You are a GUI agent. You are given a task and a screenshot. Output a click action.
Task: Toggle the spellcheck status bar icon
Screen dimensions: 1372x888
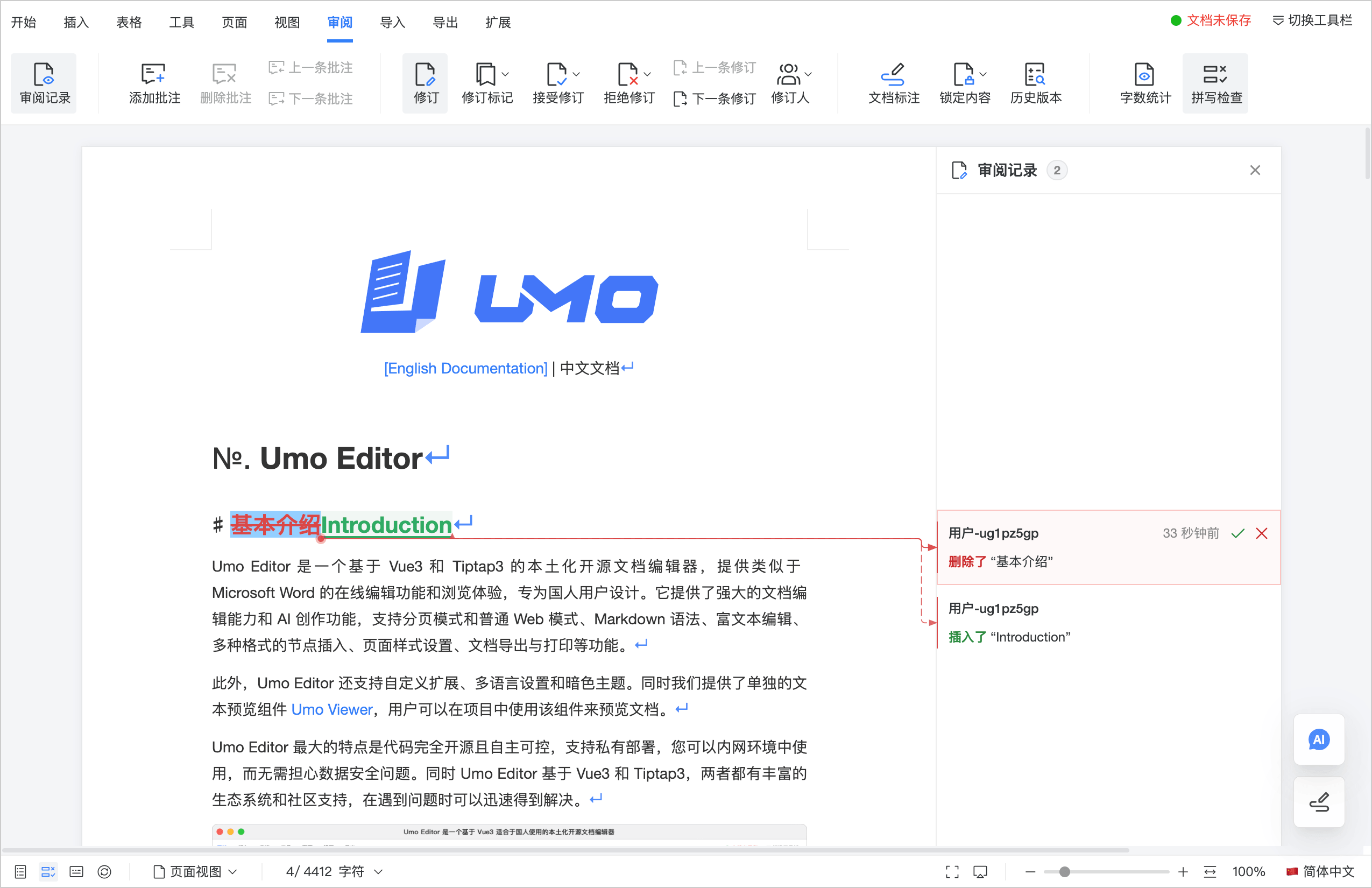pyautogui.click(x=48, y=871)
